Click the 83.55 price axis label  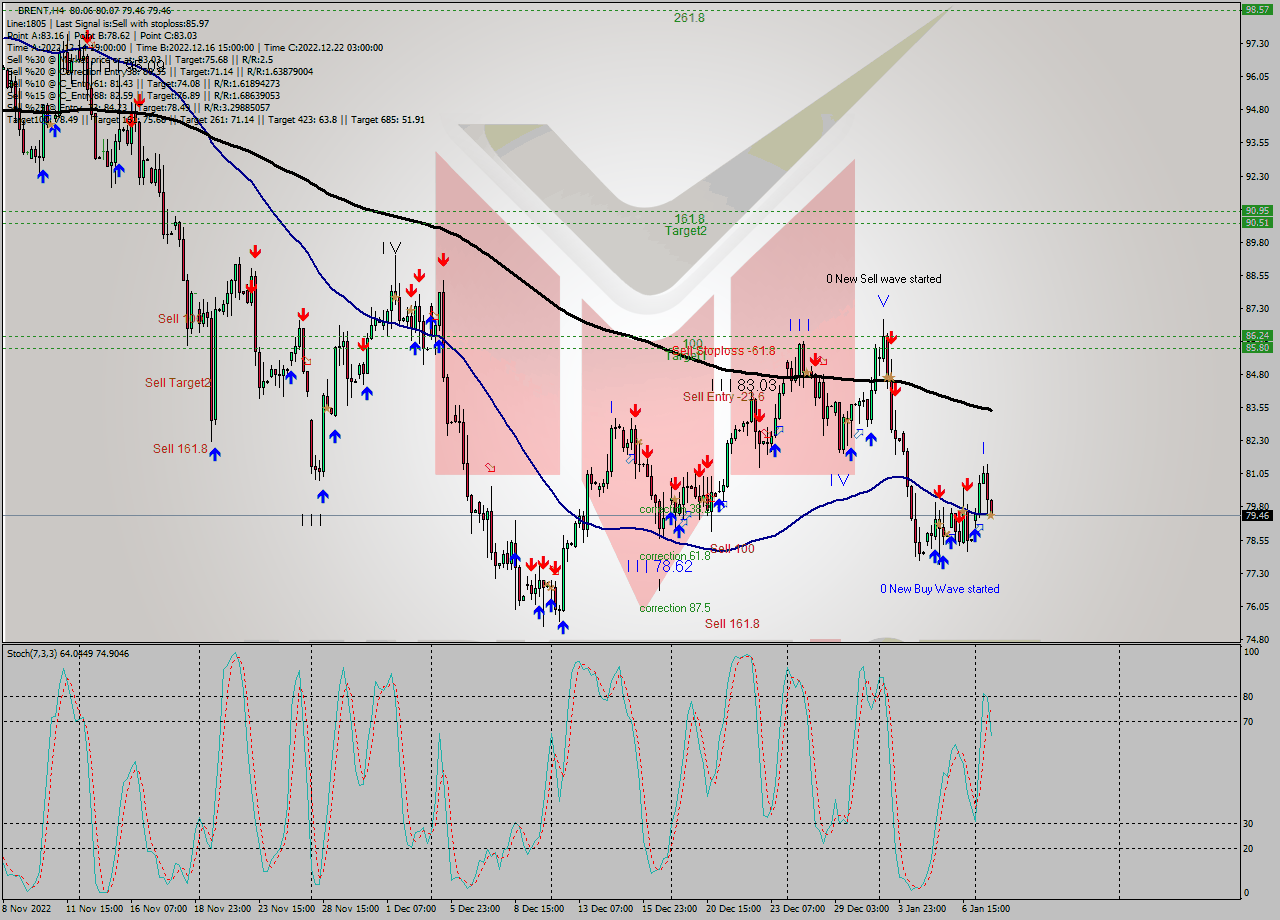[x=1257, y=408]
